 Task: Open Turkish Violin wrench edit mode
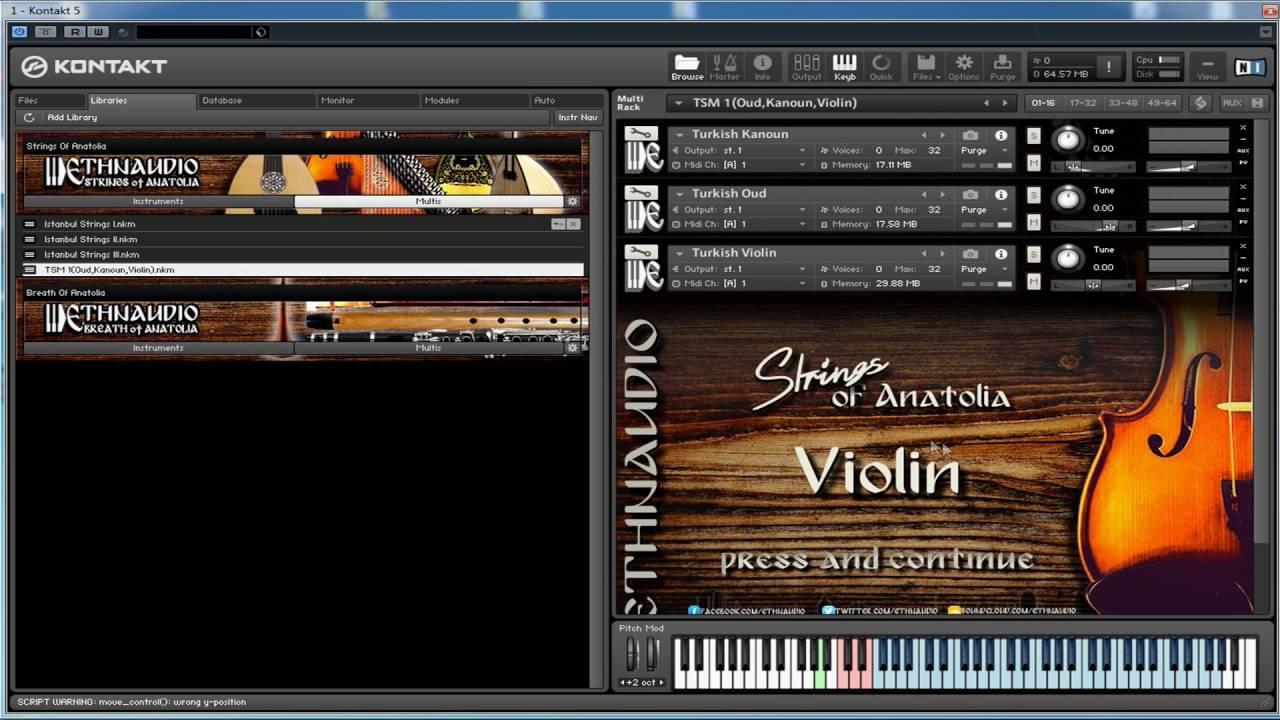(x=640, y=252)
